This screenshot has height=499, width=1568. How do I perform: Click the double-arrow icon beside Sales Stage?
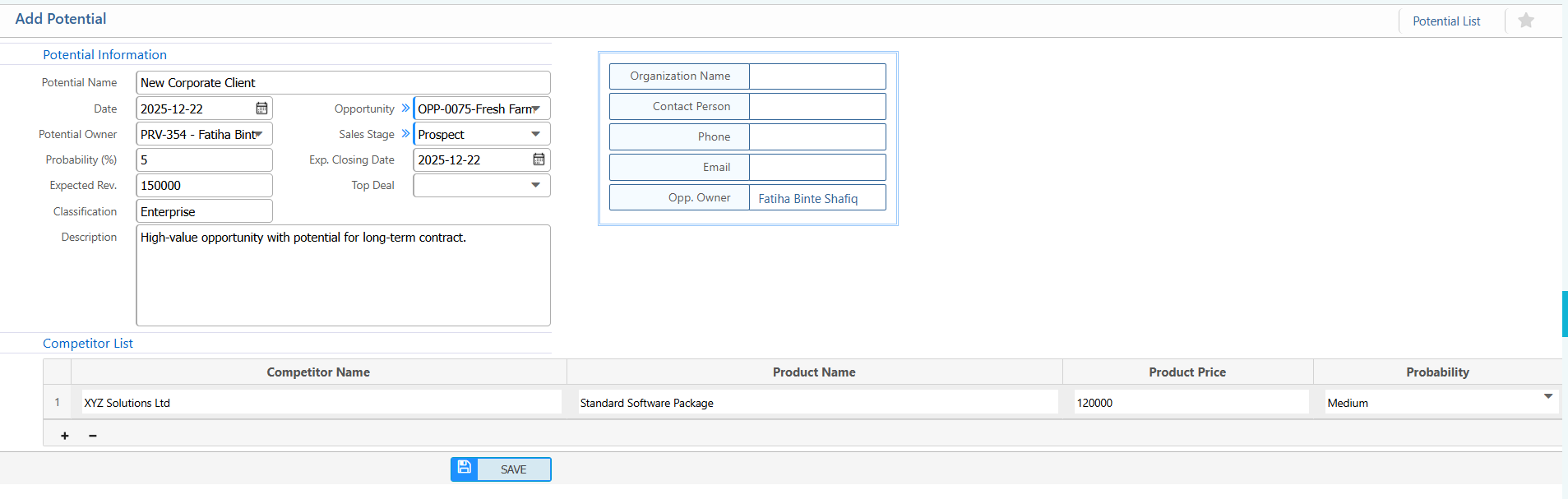[405, 134]
